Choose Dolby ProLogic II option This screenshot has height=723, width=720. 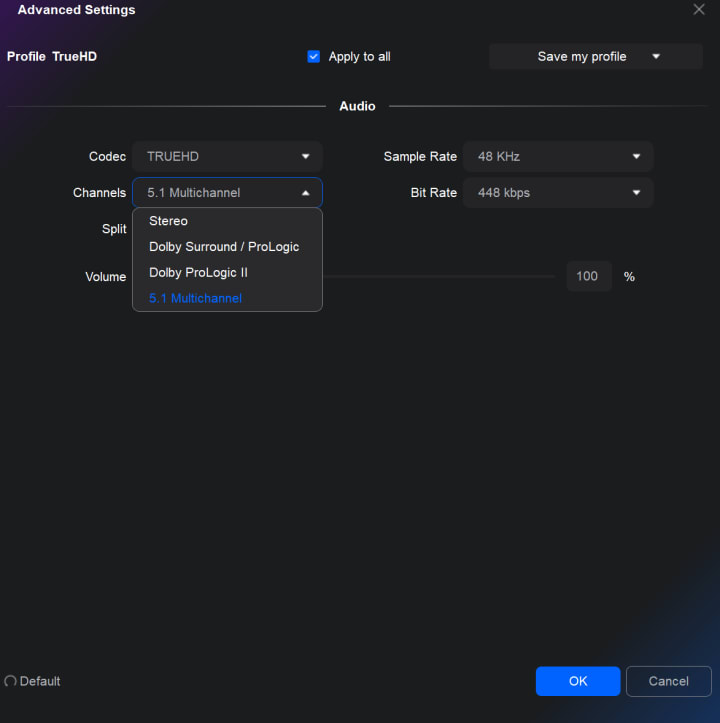(x=227, y=273)
